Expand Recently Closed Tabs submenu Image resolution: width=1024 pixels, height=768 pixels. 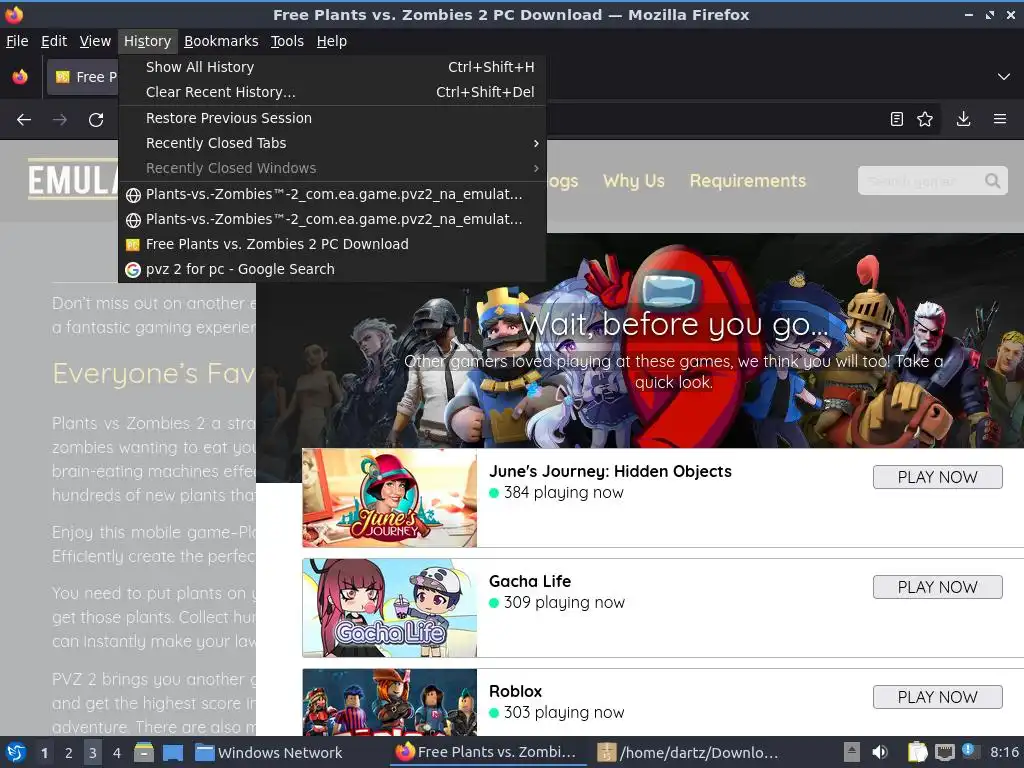[x=332, y=143]
